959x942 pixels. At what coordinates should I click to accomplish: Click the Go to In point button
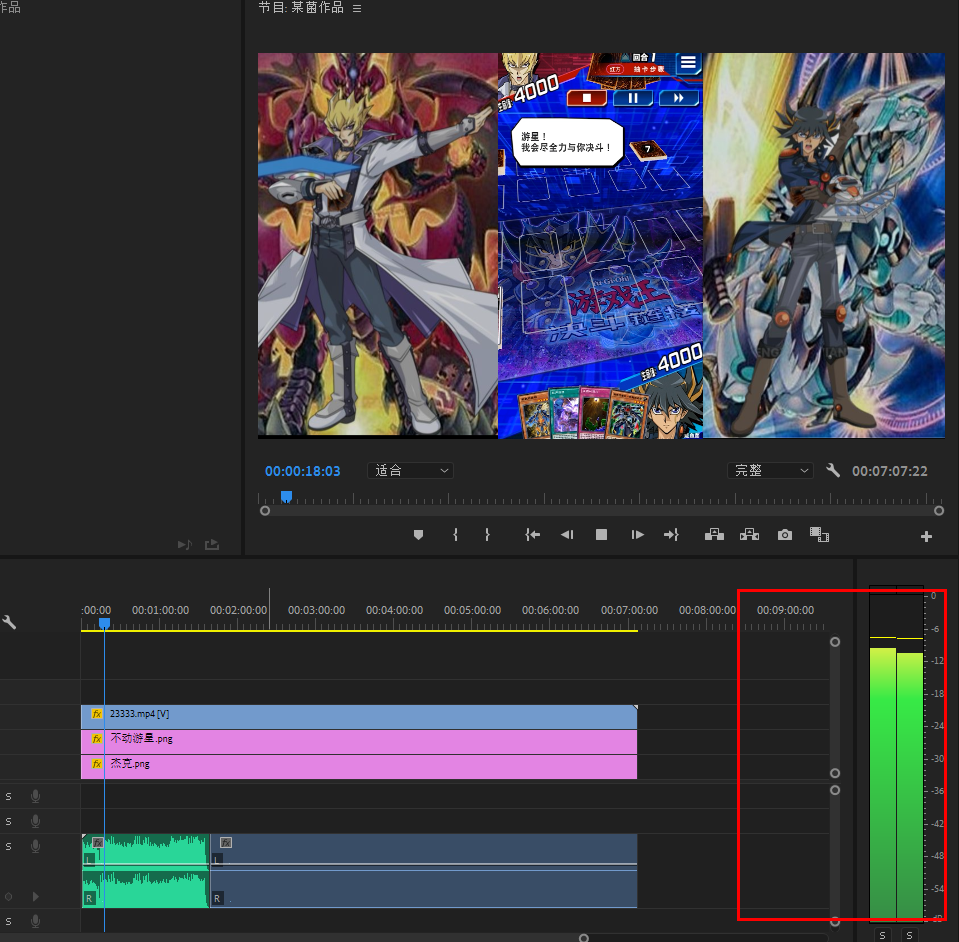click(x=532, y=535)
